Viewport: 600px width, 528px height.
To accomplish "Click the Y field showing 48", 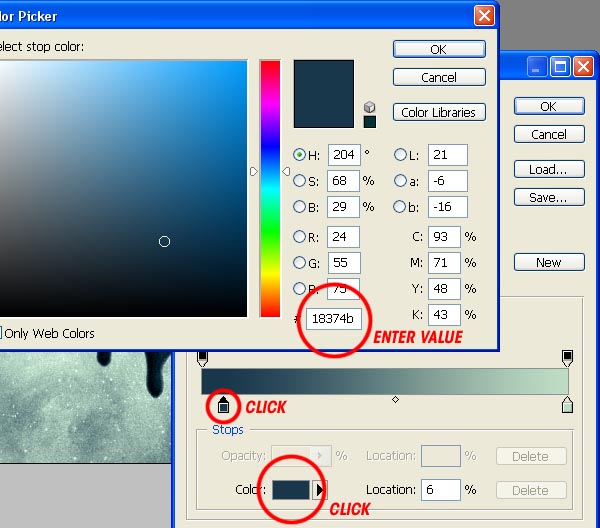I will coord(444,288).
